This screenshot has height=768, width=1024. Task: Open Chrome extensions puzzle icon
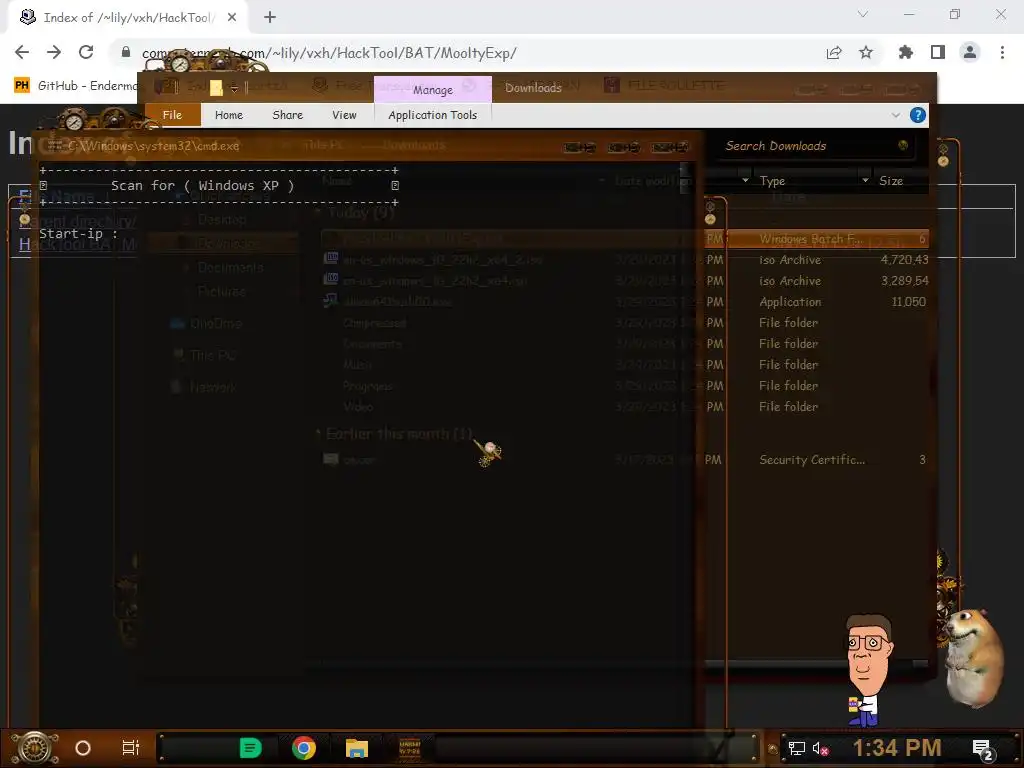point(905,52)
